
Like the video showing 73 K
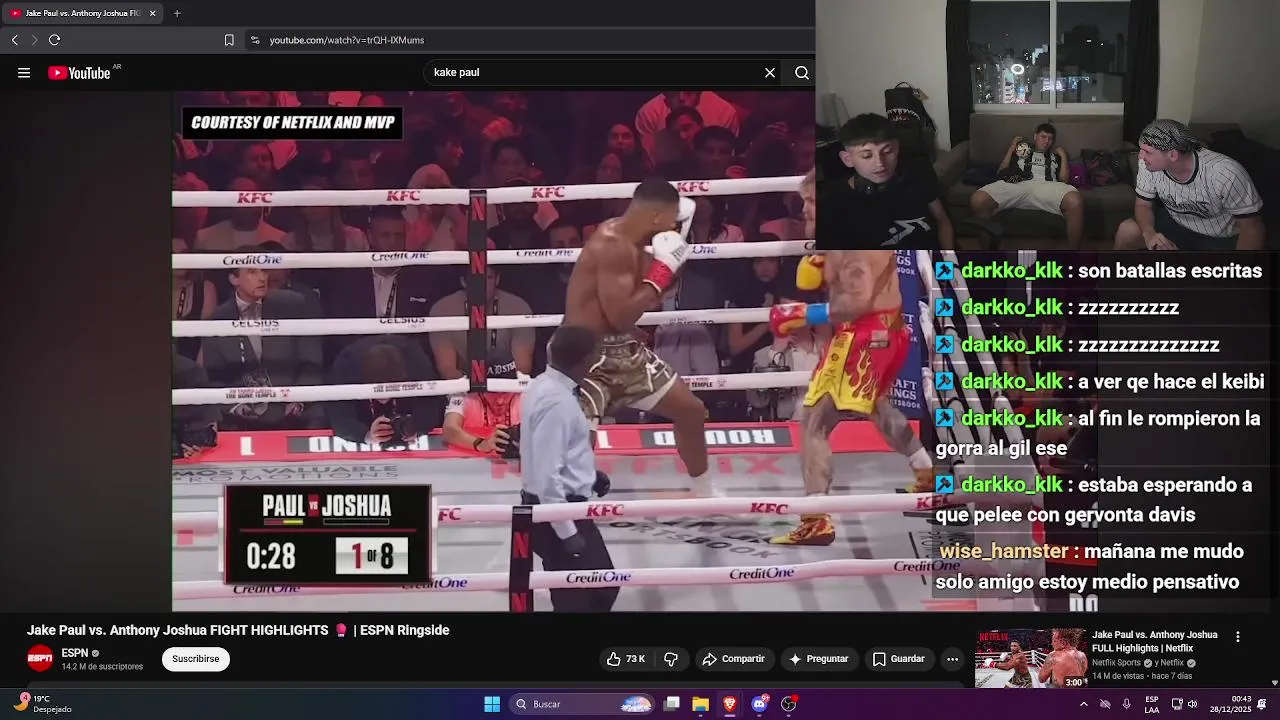click(x=626, y=659)
